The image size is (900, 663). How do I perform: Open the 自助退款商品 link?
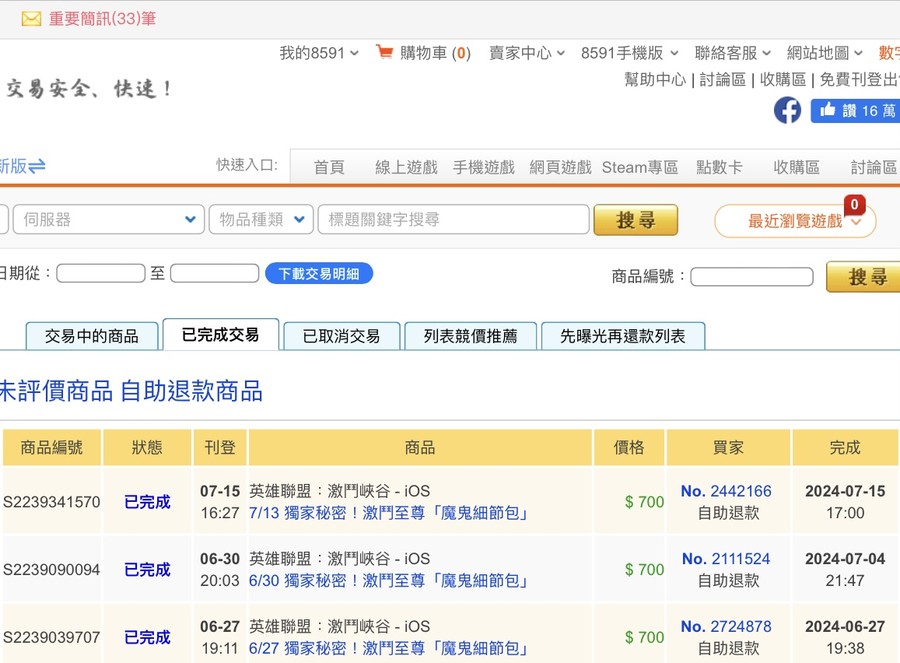point(192,391)
